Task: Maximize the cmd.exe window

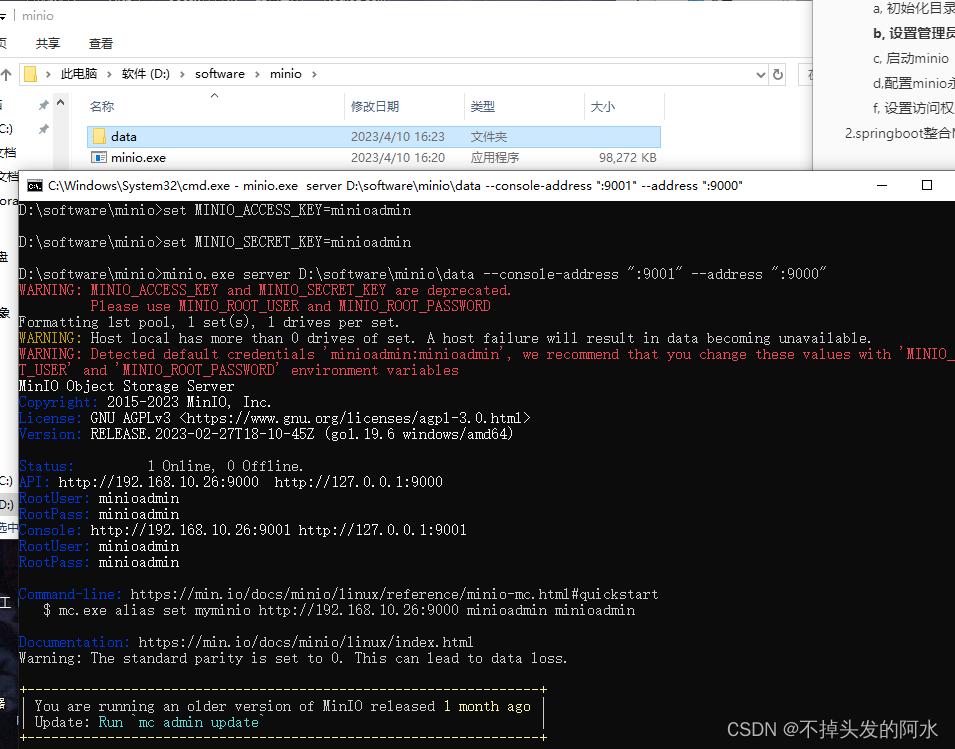Action: pos(926,185)
